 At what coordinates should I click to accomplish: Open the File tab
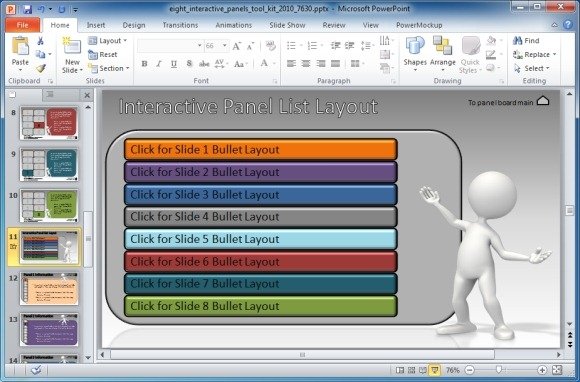tap(22, 25)
